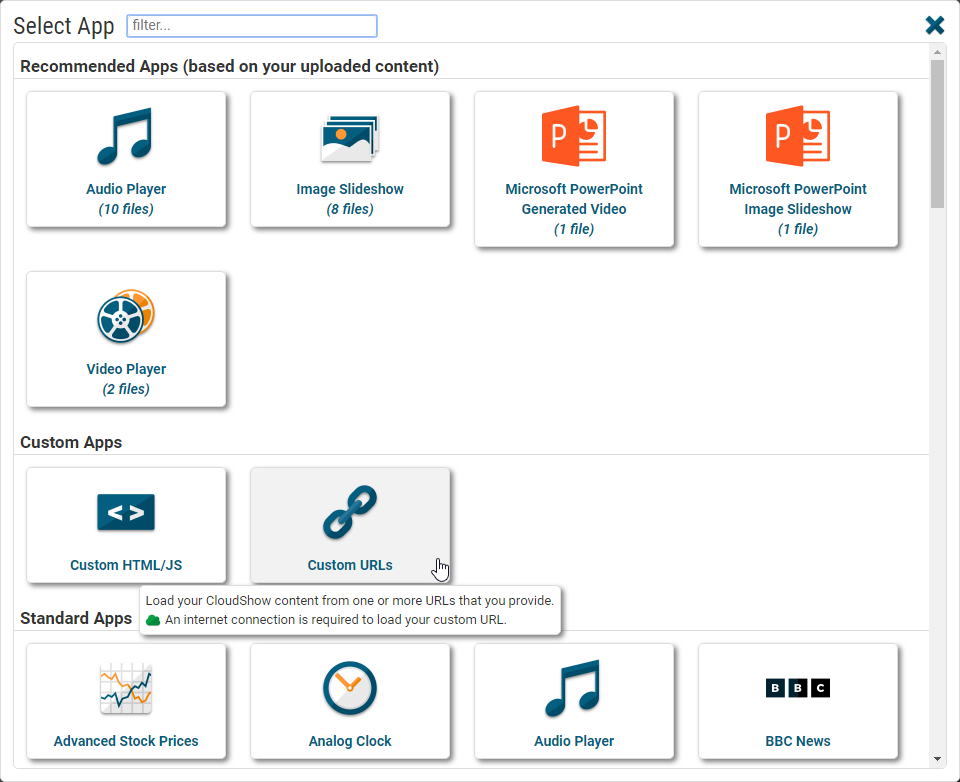This screenshot has height=782, width=960.
Task: Click the Advanced Stock Prices label
Action: pyautogui.click(x=126, y=741)
